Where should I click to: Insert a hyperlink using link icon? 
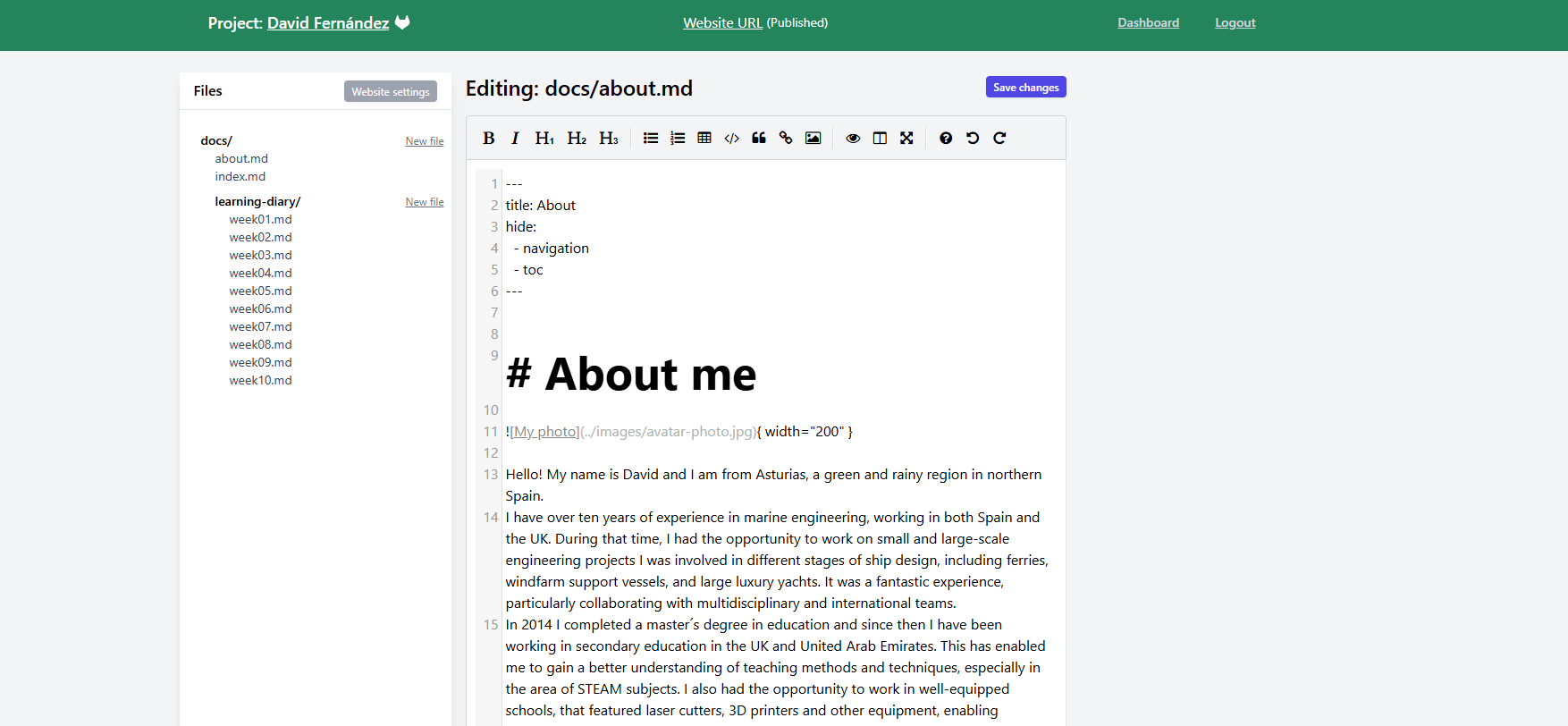(786, 138)
